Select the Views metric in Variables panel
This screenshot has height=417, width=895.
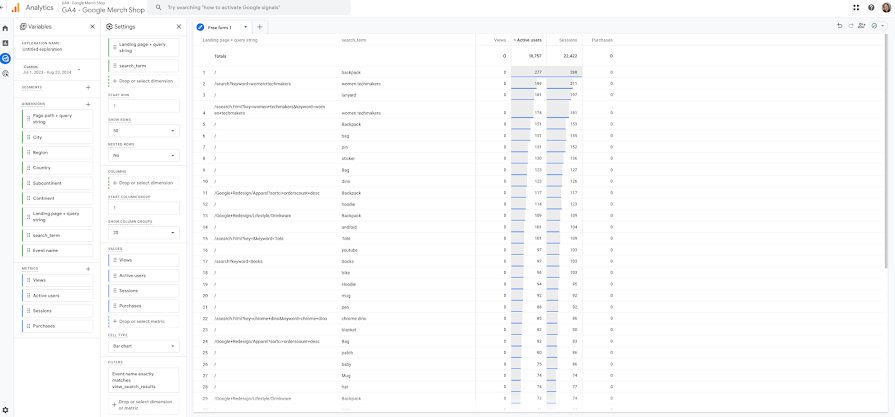coord(57,280)
